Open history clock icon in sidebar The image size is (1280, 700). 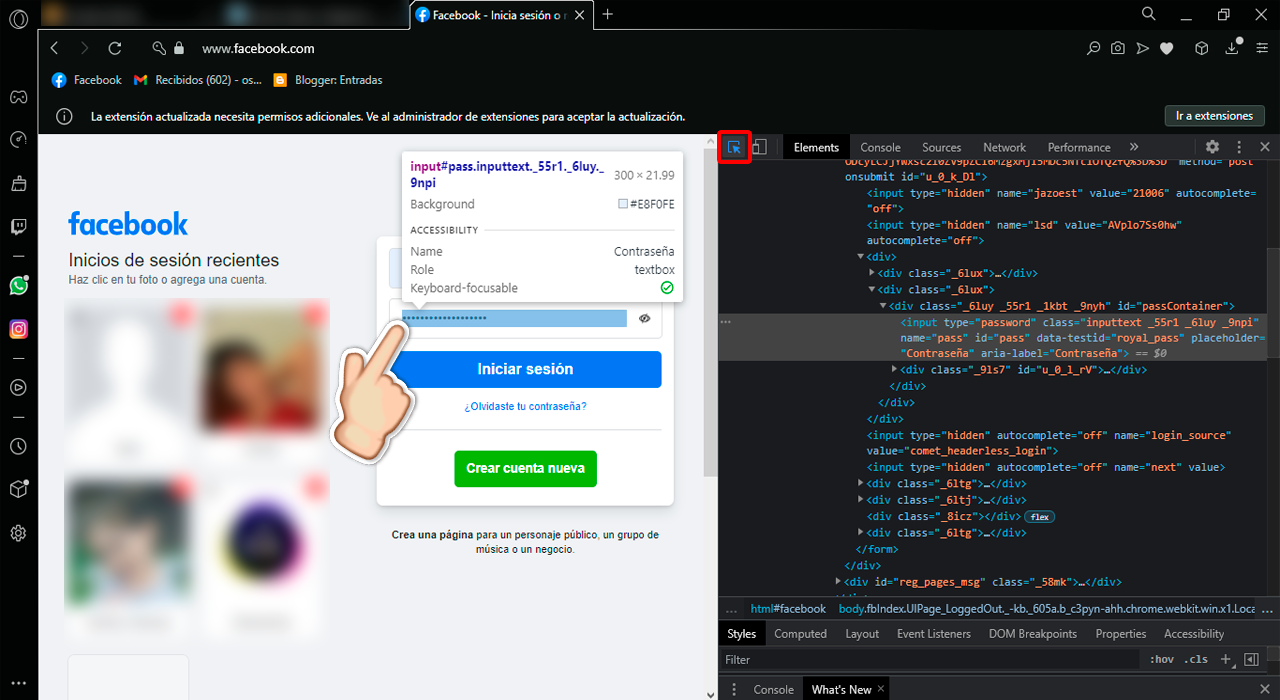click(x=18, y=446)
